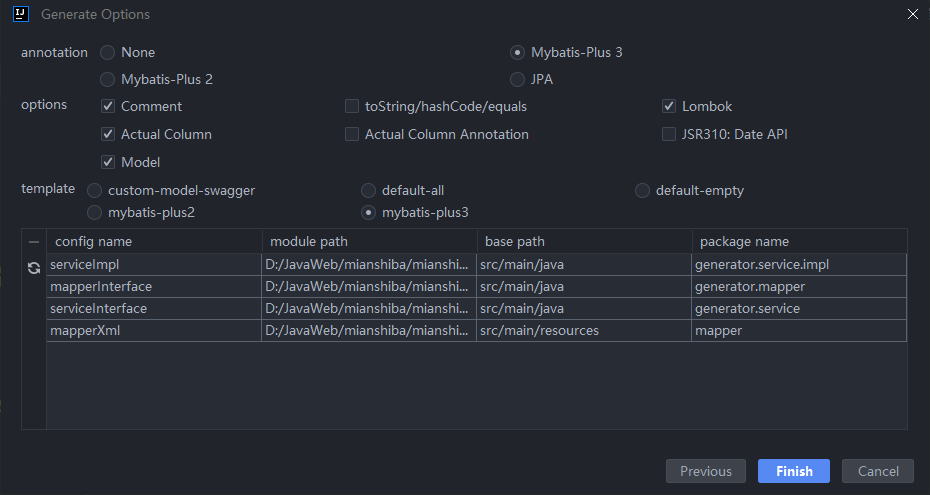Uncheck the Model checkbox

pyautogui.click(x=108, y=162)
